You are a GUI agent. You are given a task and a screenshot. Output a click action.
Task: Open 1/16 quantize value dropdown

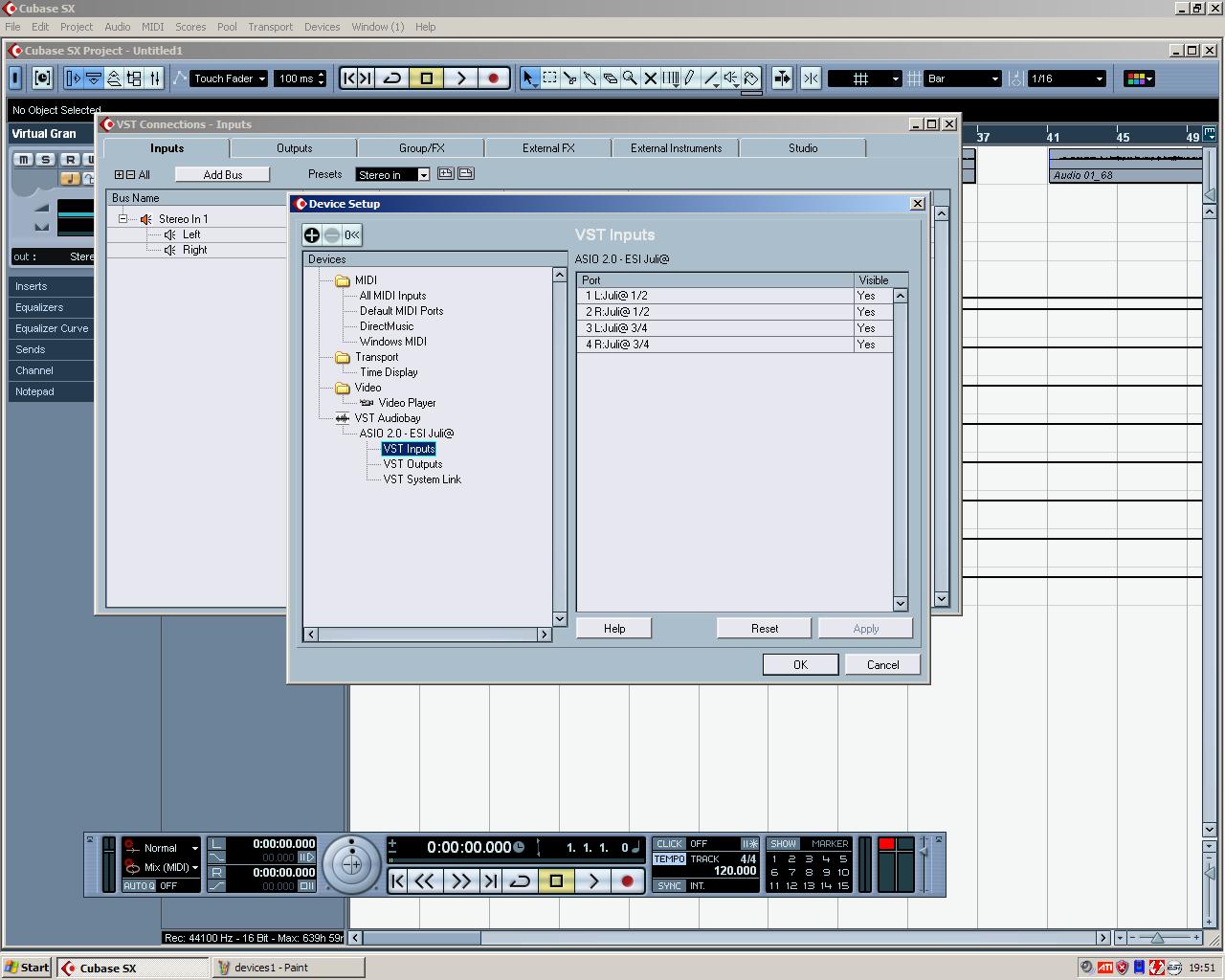[x=1066, y=78]
